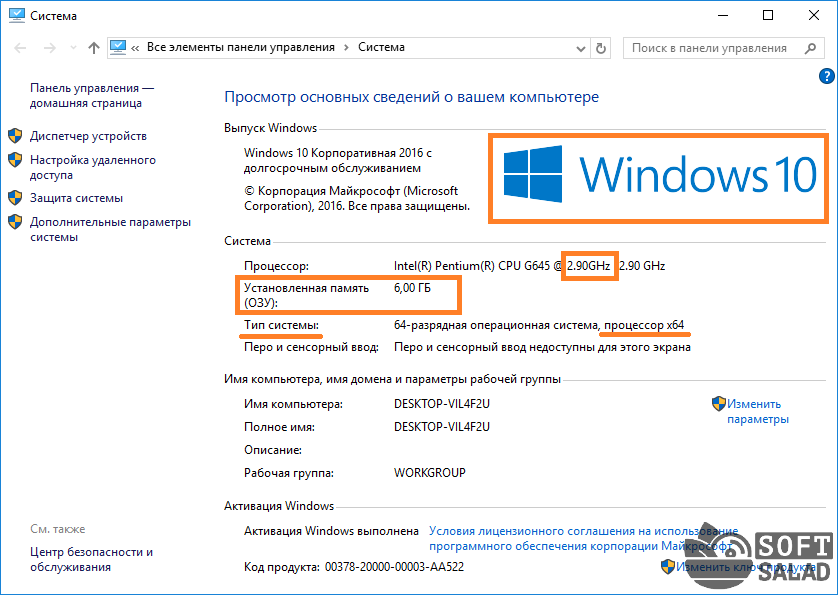Click Активация Windows выполнена text
Image resolution: width=838 pixels, height=595 pixels.
coord(331,531)
